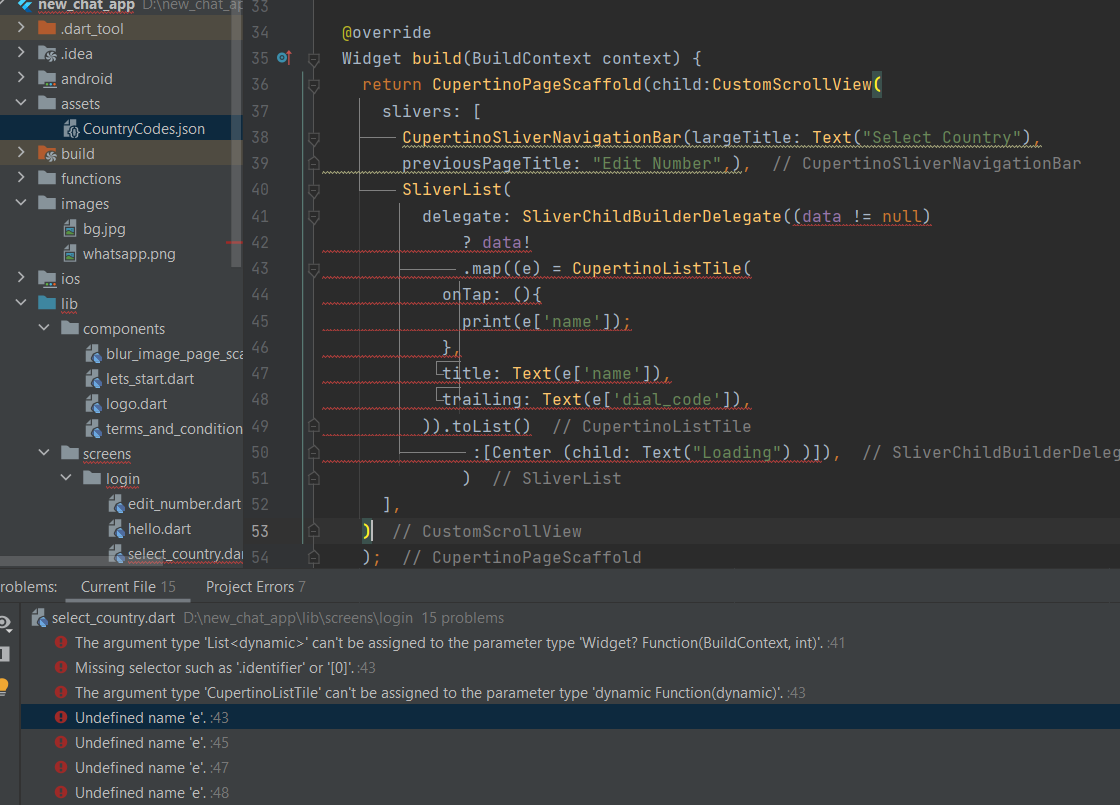Expand the functions folder
This screenshot has width=1120, height=805.
click(x=21, y=178)
